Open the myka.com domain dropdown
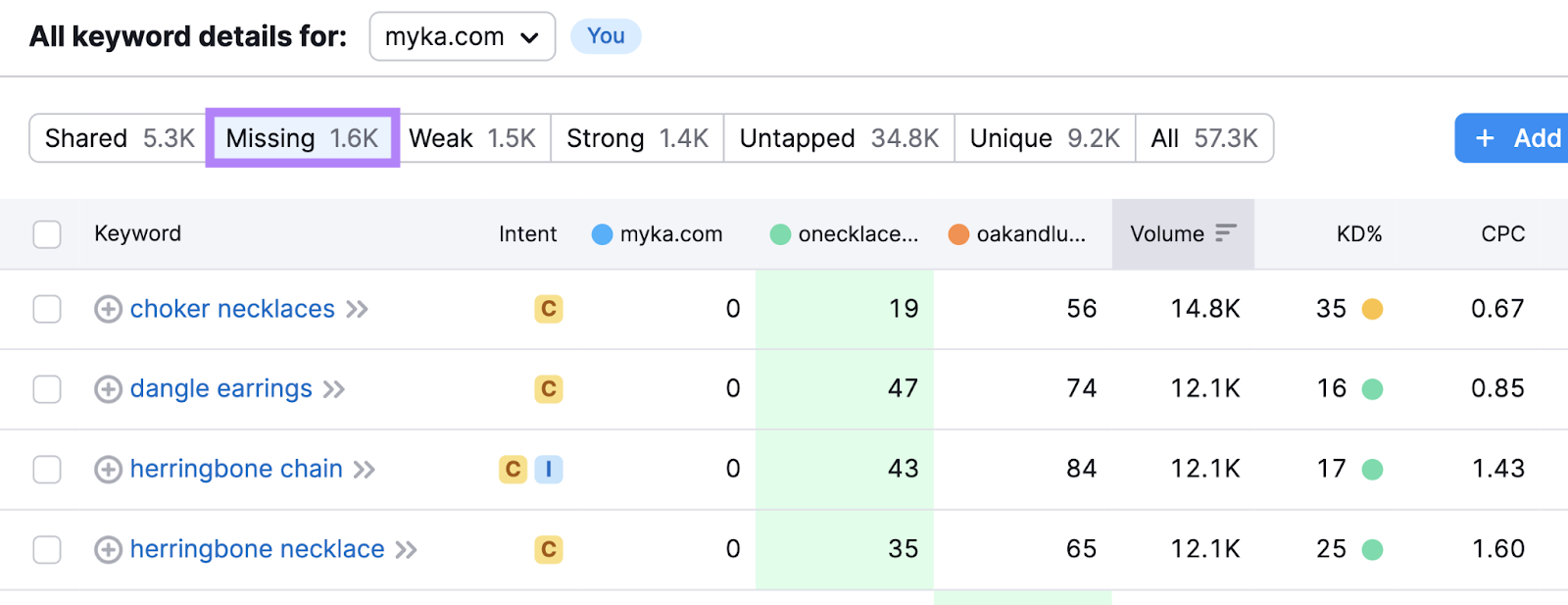This screenshot has width=1568, height=605. pos(463,37)
